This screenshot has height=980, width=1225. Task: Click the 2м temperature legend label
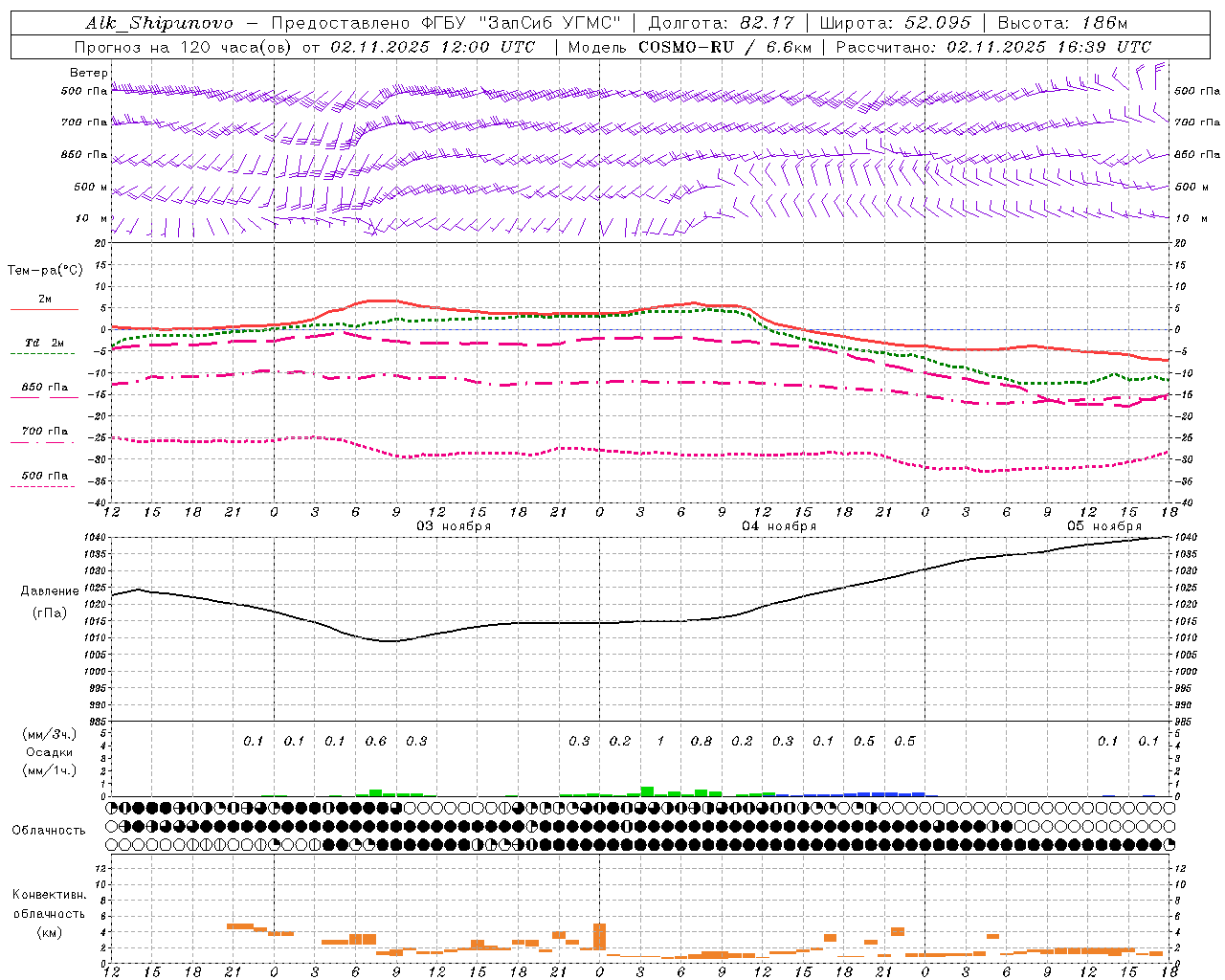[x=45, y=299]
